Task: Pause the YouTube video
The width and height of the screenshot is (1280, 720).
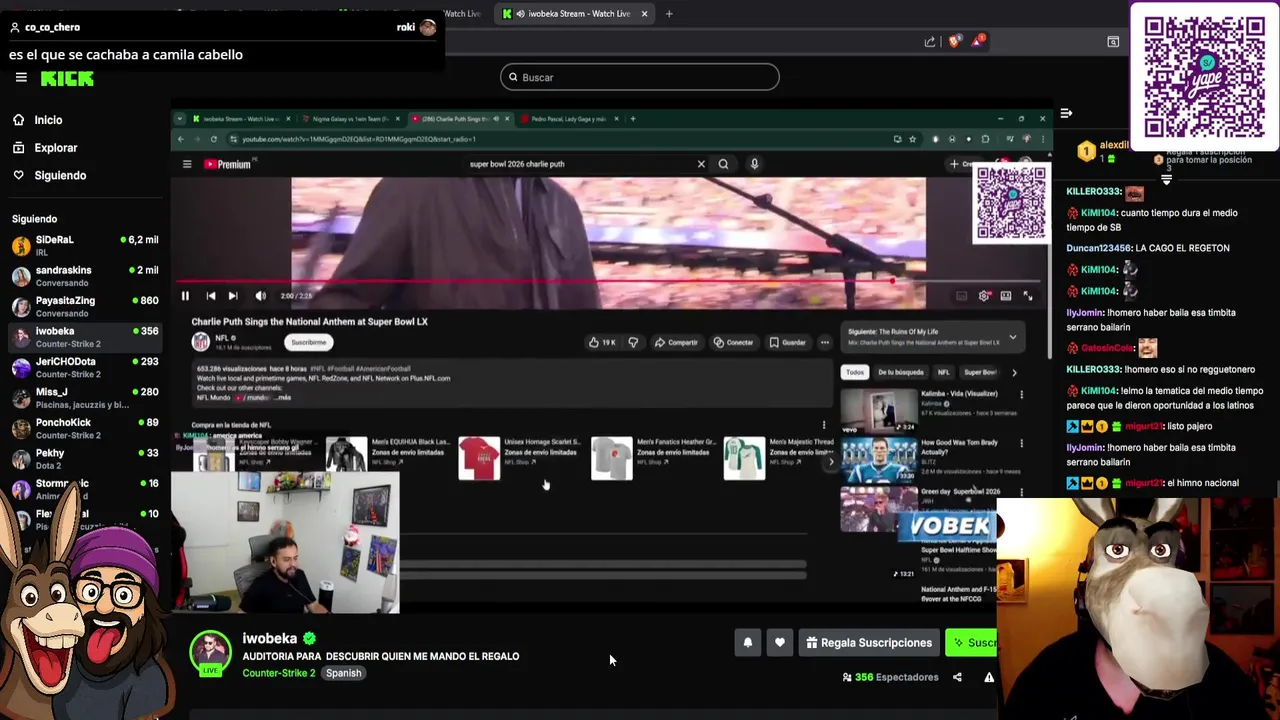Action: coord(185,296)
